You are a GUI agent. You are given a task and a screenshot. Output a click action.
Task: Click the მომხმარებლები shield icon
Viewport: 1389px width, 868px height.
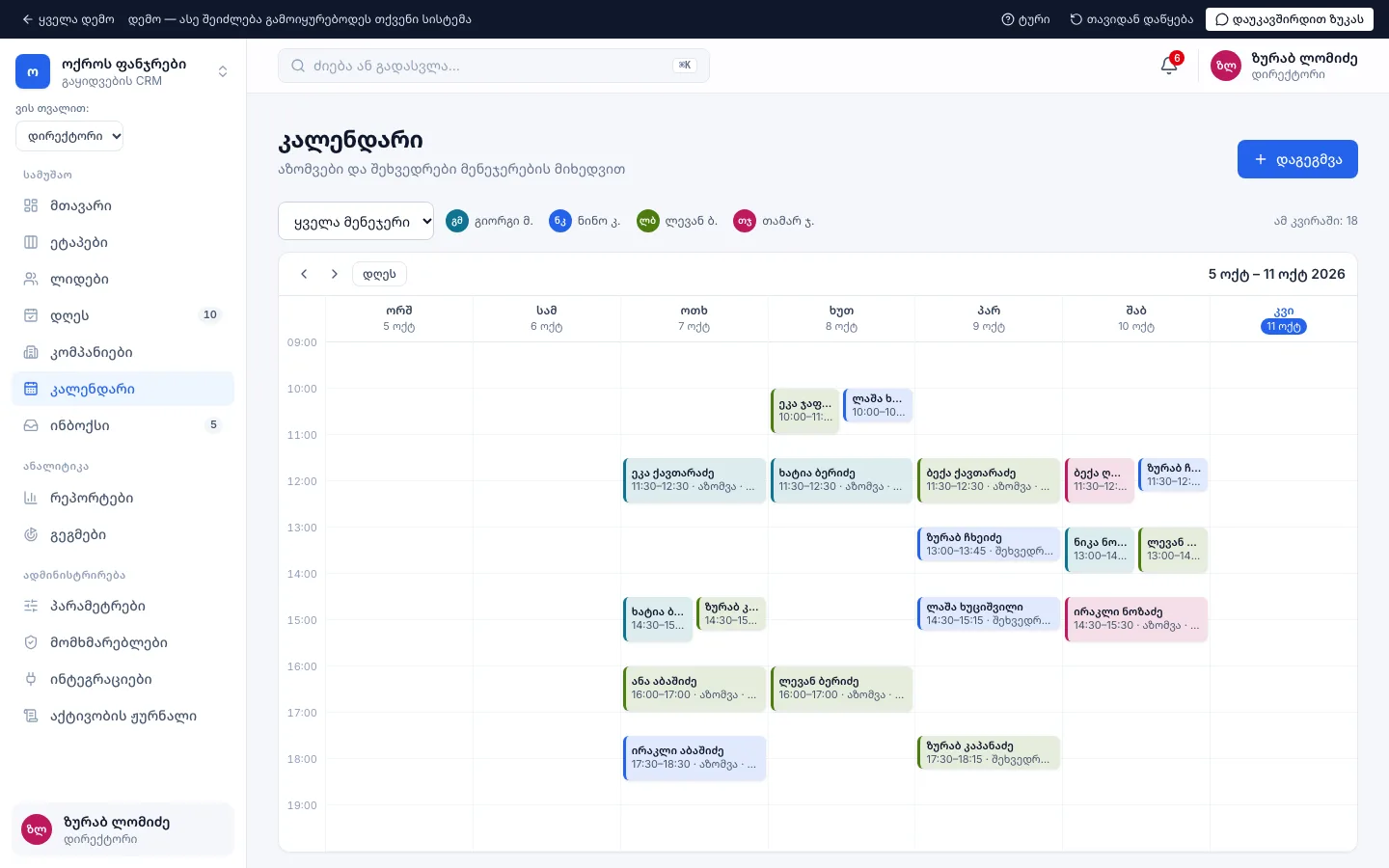pos(31,642)
